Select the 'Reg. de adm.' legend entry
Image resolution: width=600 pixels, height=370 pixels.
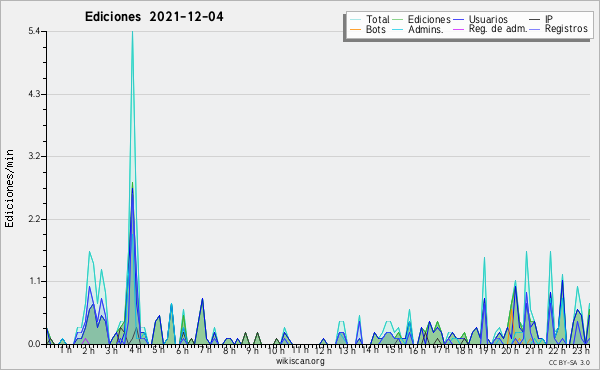click(x=490, y=29)
